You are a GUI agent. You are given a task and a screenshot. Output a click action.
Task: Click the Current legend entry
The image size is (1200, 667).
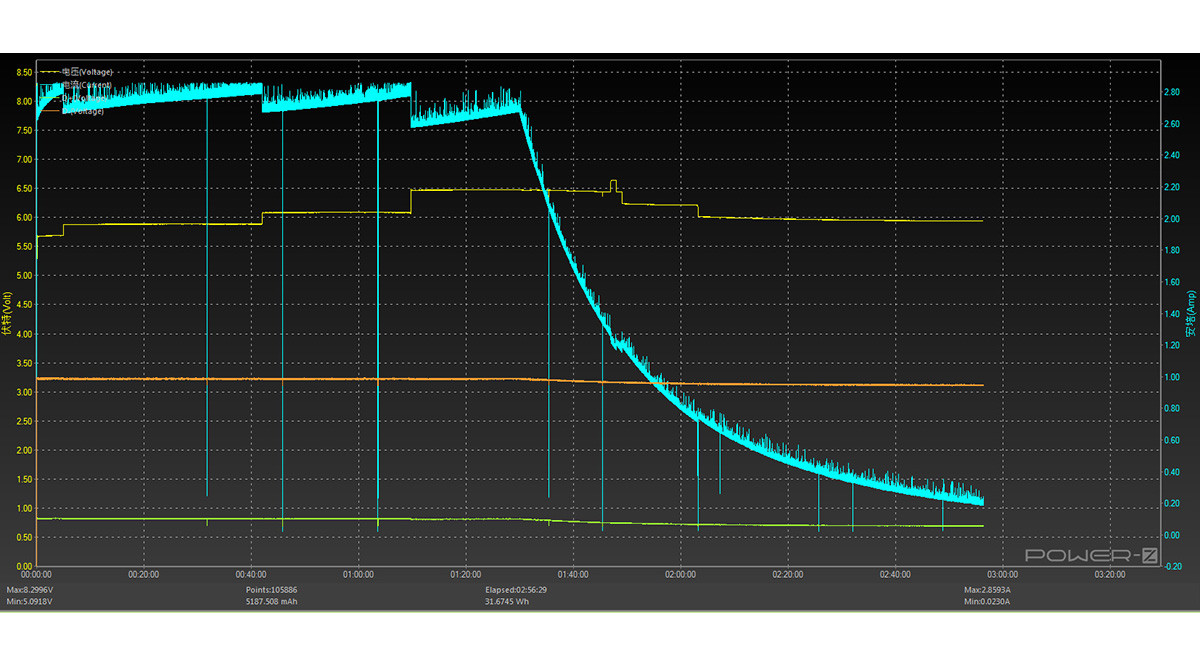click(x=86, y=85)
